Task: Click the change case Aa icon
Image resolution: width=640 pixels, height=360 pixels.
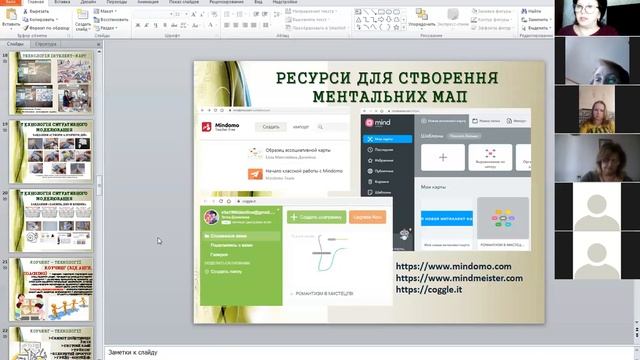Action: pos(196,25)
